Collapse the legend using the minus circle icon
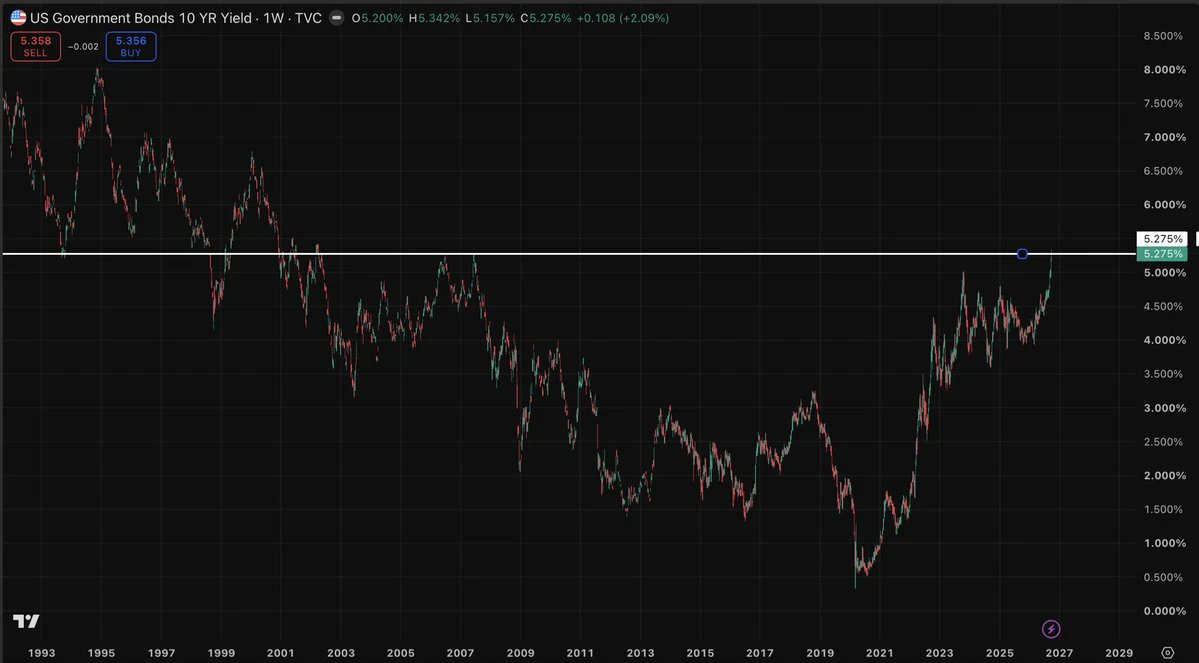The height and width of the screenshot is (663, 1199). pyautogui.click(x=336, y=18)
